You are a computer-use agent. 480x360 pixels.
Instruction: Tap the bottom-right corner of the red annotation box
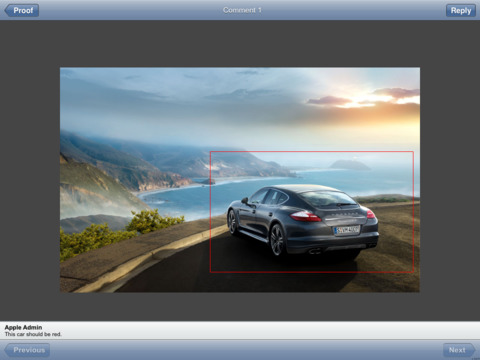click(x=413, y=272)
